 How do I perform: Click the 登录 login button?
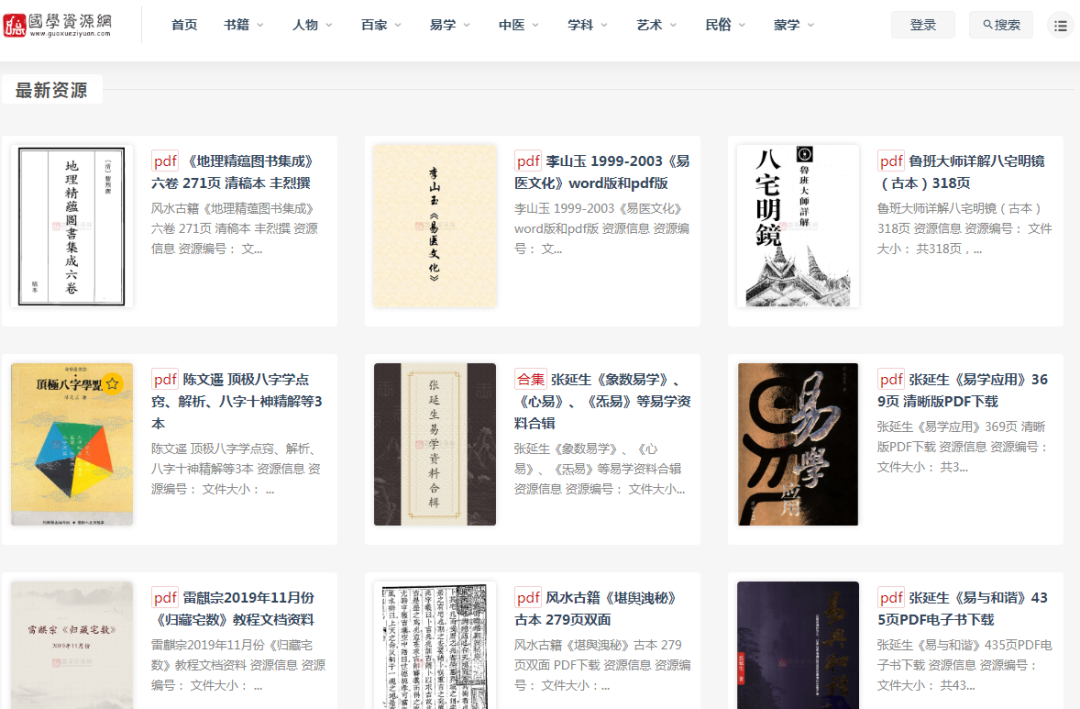[923, 25]
